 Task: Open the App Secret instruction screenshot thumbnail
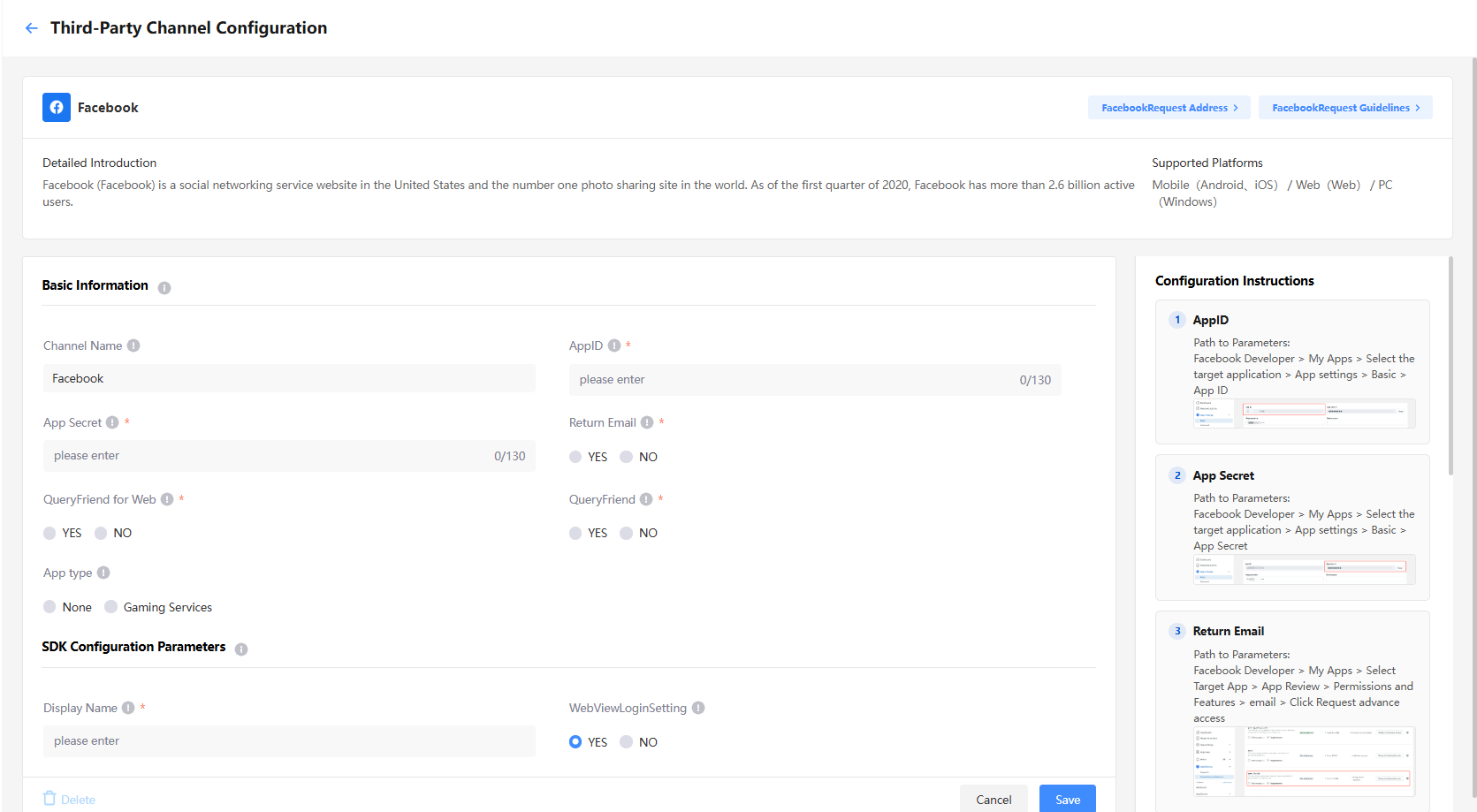click(x=1304, y=569)
